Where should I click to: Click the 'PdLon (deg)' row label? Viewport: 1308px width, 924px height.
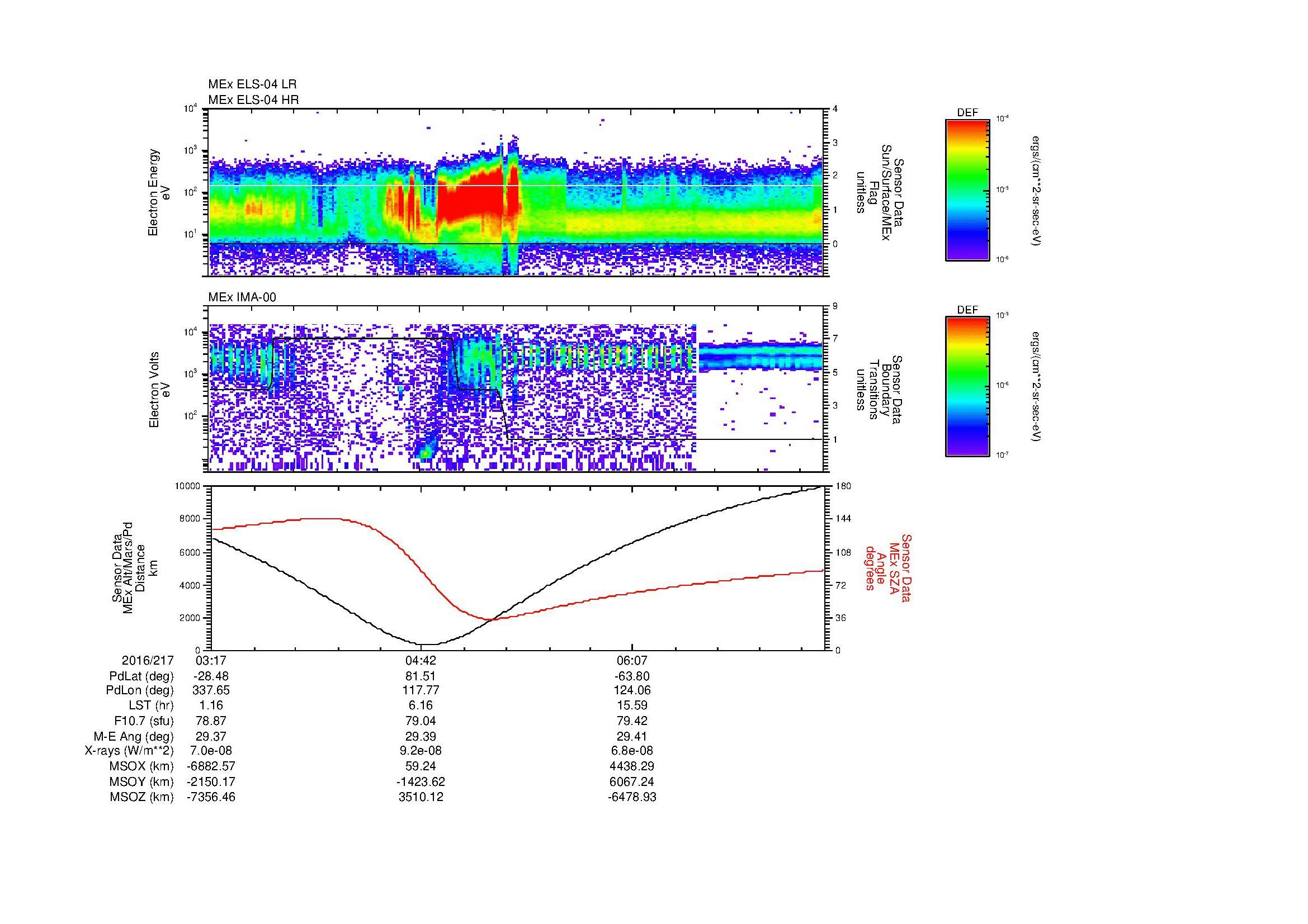pyautogui.click(x=140, y=690)
